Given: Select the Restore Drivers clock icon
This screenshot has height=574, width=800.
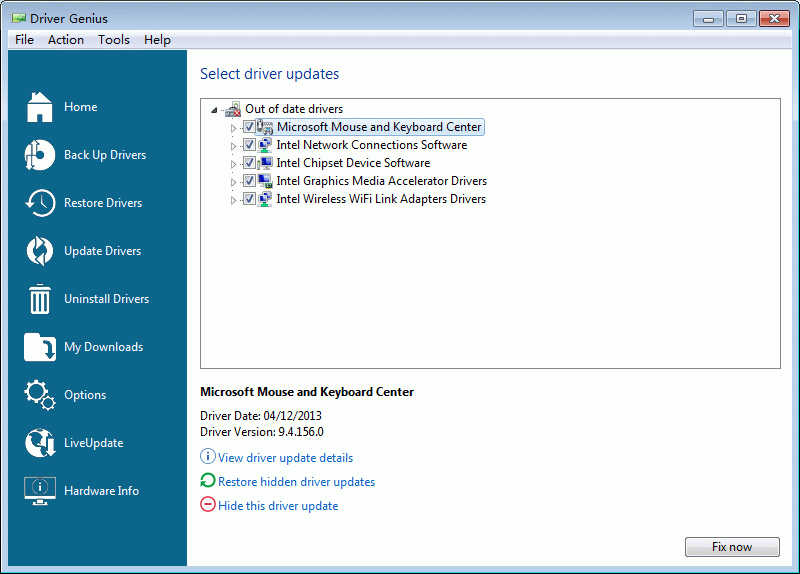Looking at the screenshot, I should tap(40, 203).
